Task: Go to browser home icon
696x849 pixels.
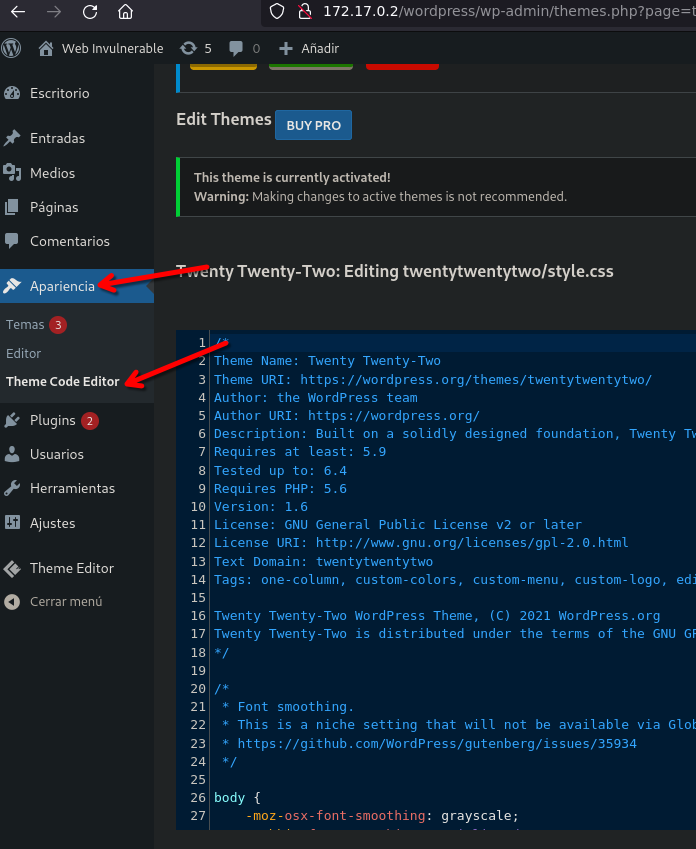Action: (x=125, y=12)
